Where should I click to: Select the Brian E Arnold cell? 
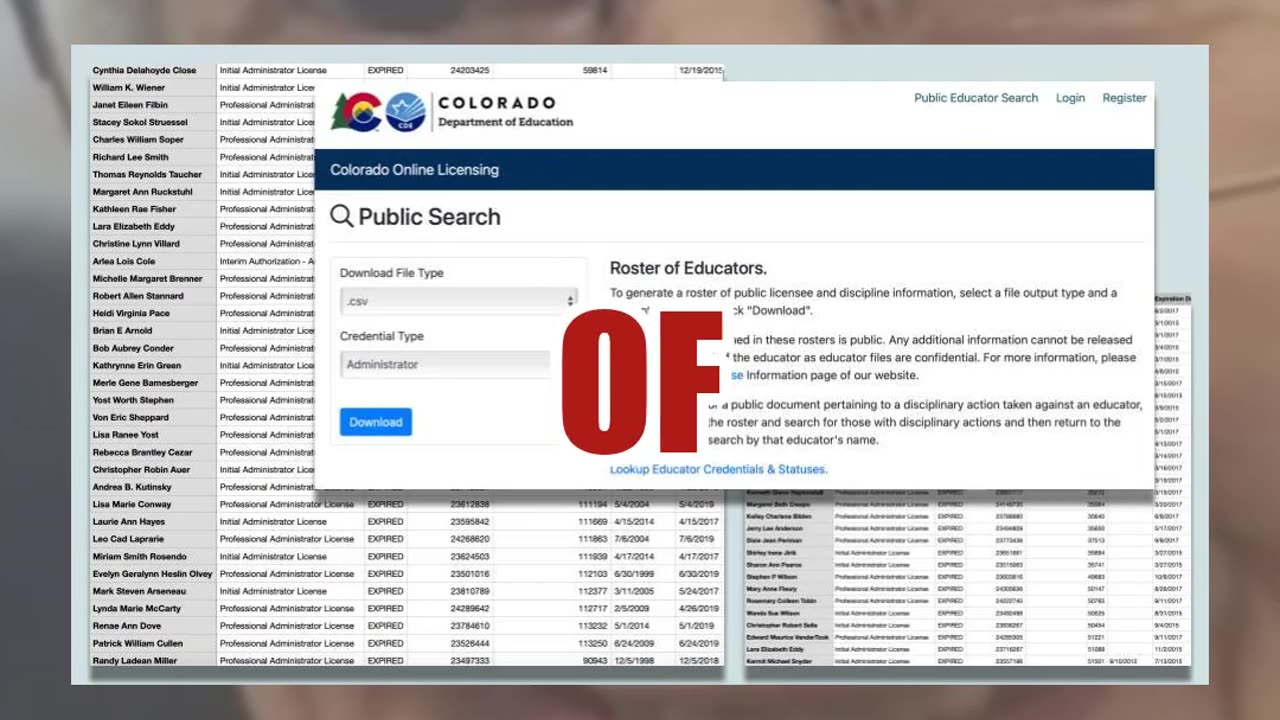154,330
